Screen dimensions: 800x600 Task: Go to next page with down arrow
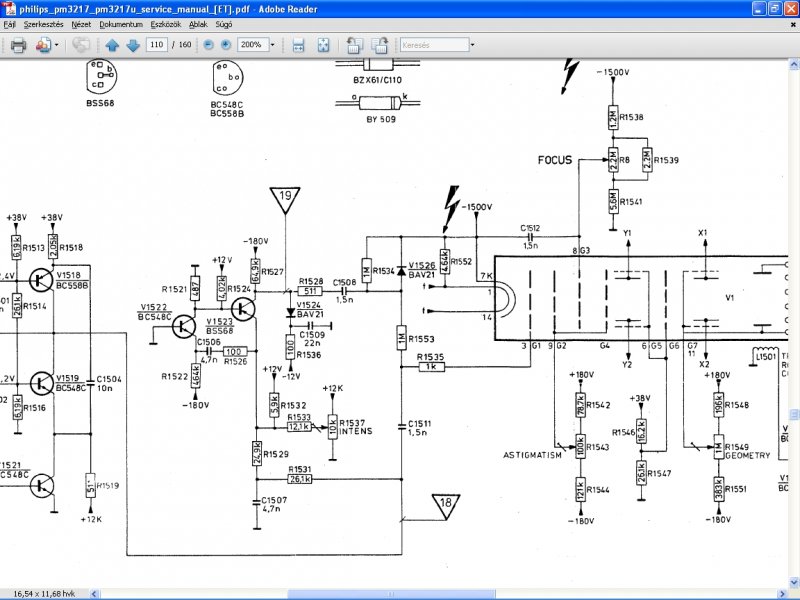pyautogui.click(x=133, y=45)
